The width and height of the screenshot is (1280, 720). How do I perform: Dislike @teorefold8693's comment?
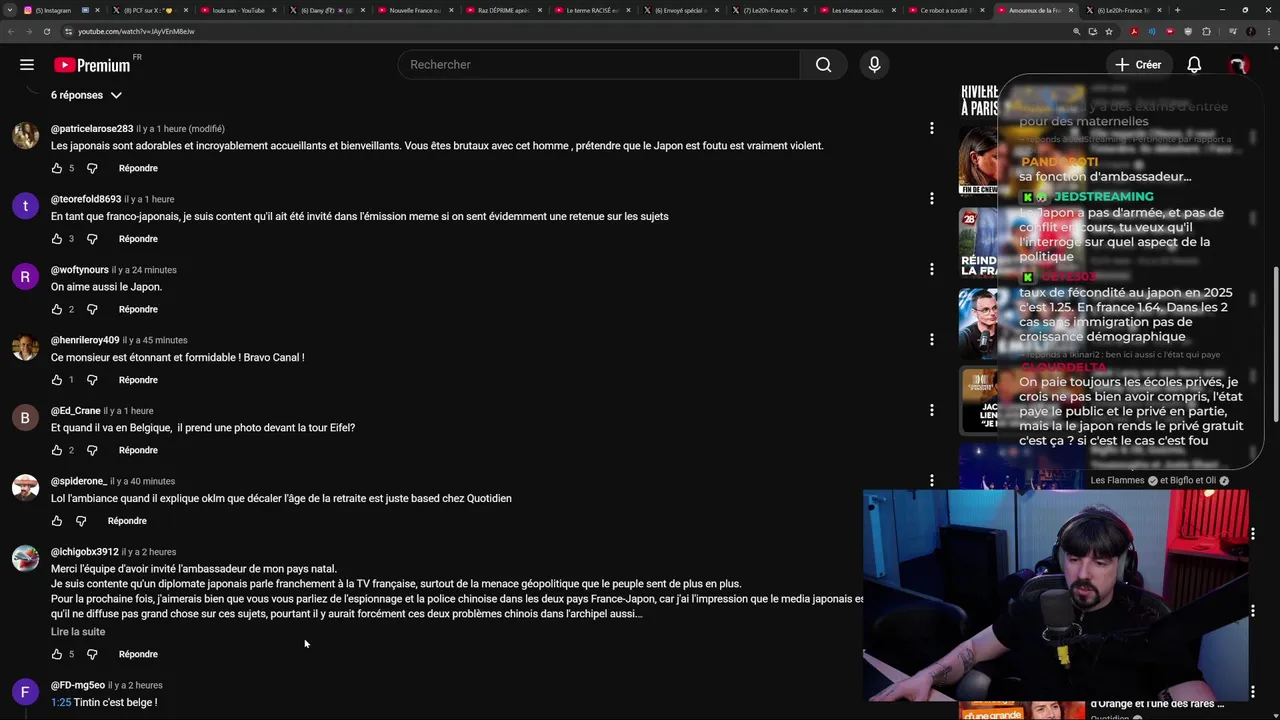[x=92, y=239]
